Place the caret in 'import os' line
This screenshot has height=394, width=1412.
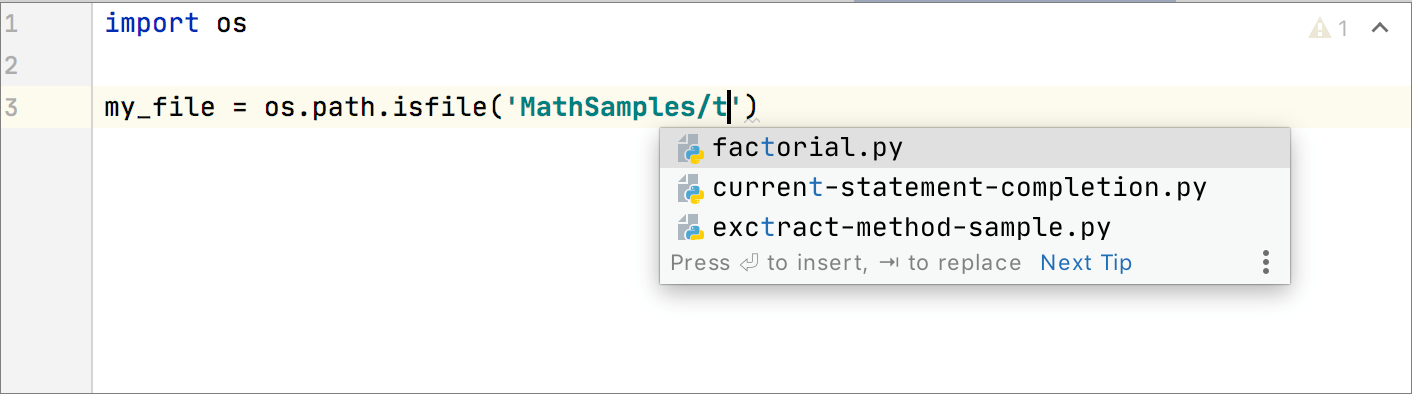176,23
